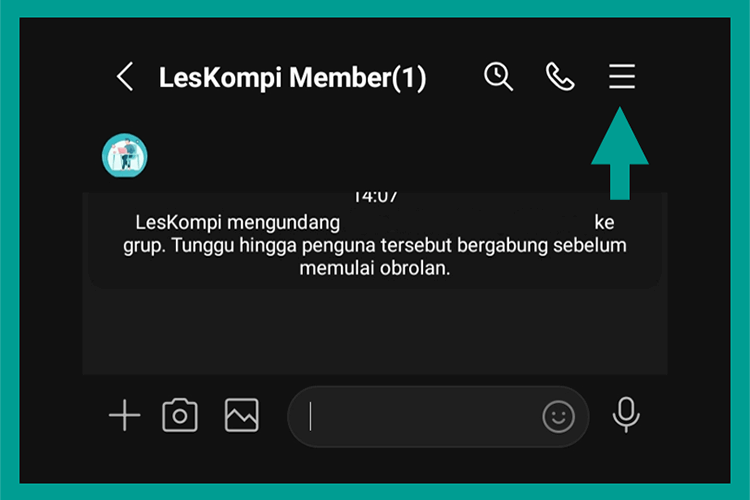Select the group profile avatar picture
Screen dimensions: 750x500
(125, 156)
